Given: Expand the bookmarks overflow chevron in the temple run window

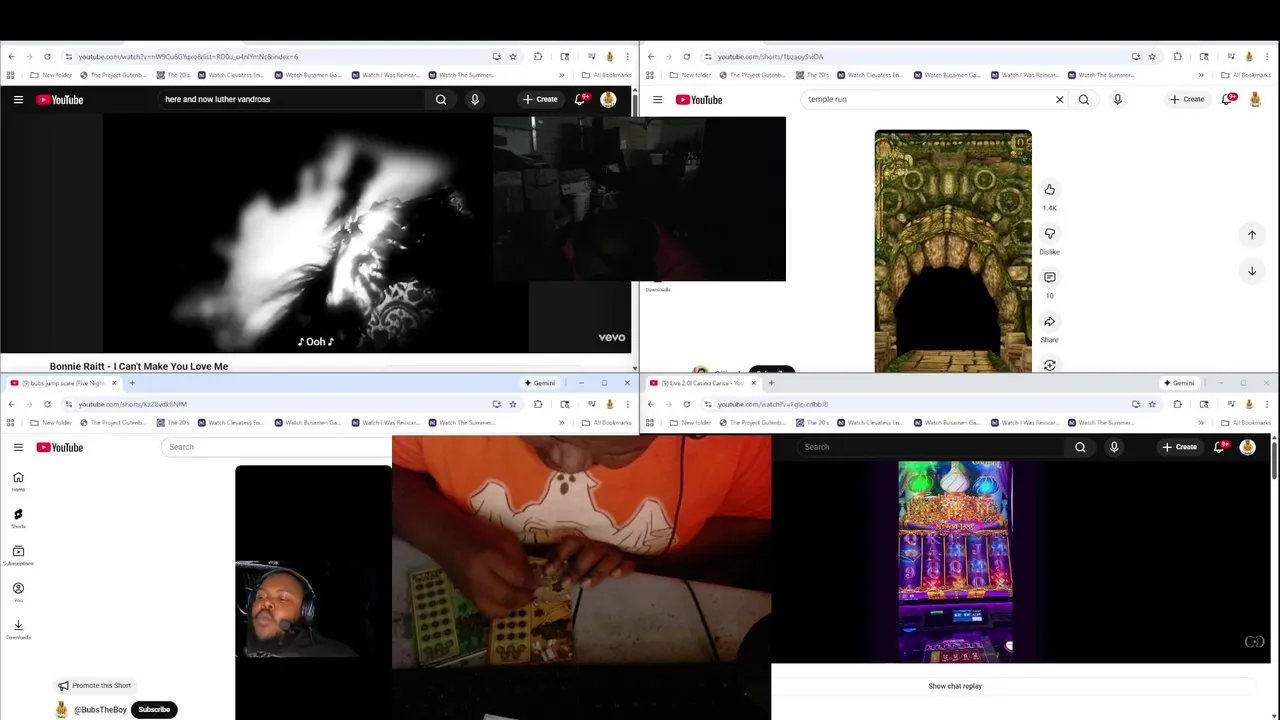Looking at the screenshot, I should pyautogui.click(x=1201, y=75).
